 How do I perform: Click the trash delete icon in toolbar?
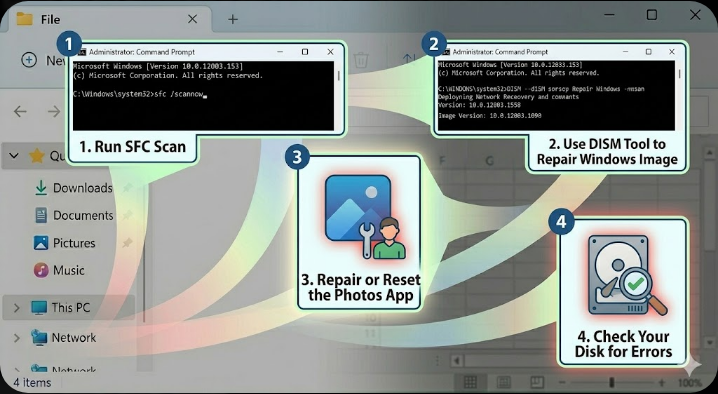361,60
